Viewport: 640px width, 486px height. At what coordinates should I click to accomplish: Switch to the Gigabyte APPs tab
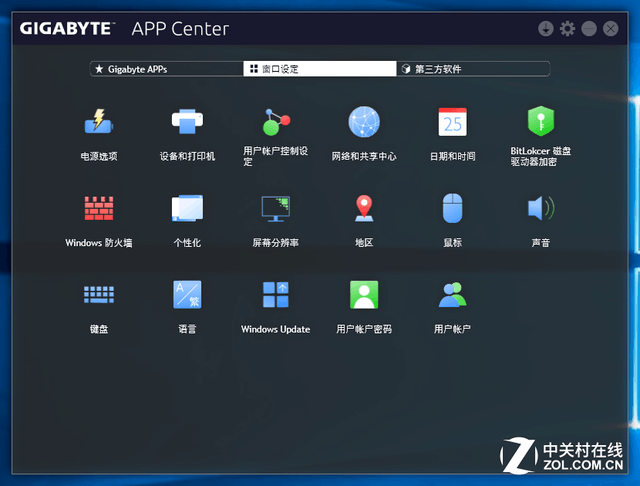pyautogui.click(x=167, y=69)
